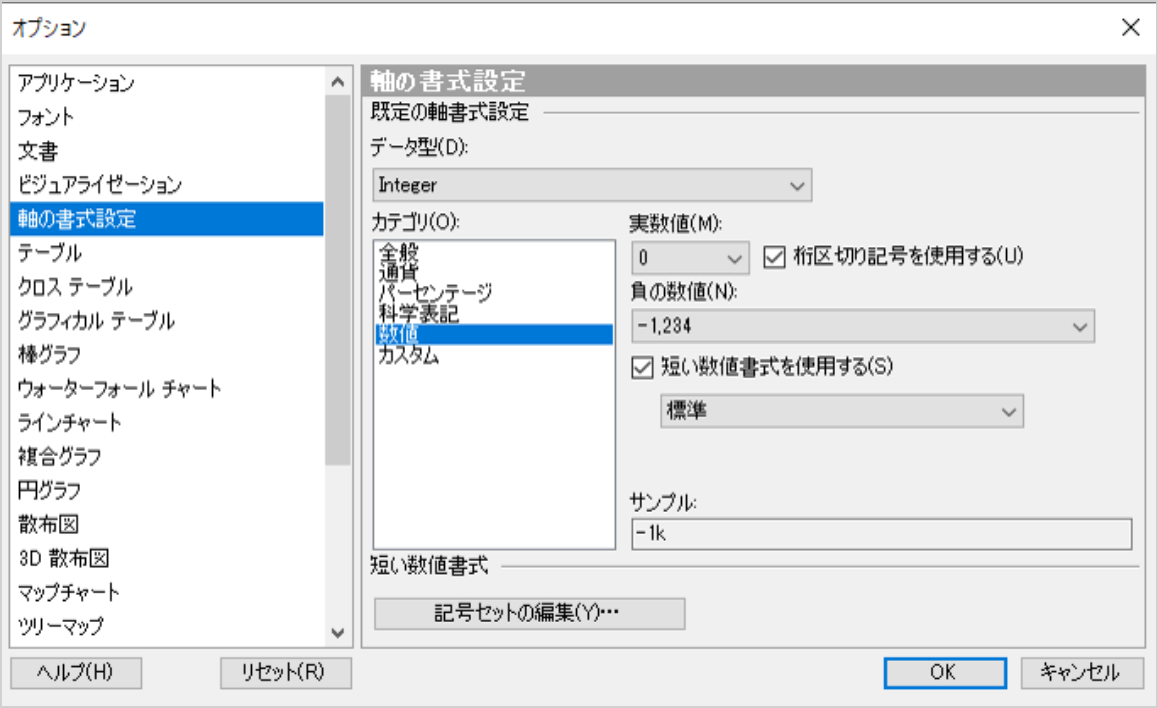Toggle 桁区切り記号を使用する checkbox
Screen dimensions: 1158x708
775,257
